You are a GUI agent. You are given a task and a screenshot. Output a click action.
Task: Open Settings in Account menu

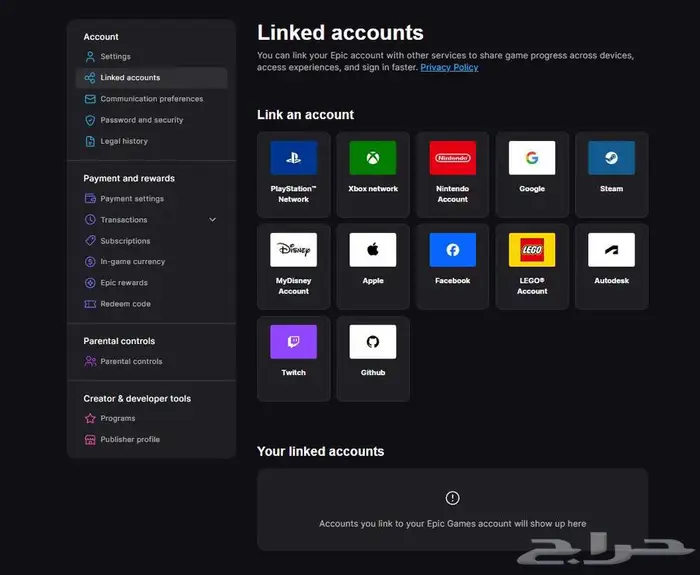[151, 57]
